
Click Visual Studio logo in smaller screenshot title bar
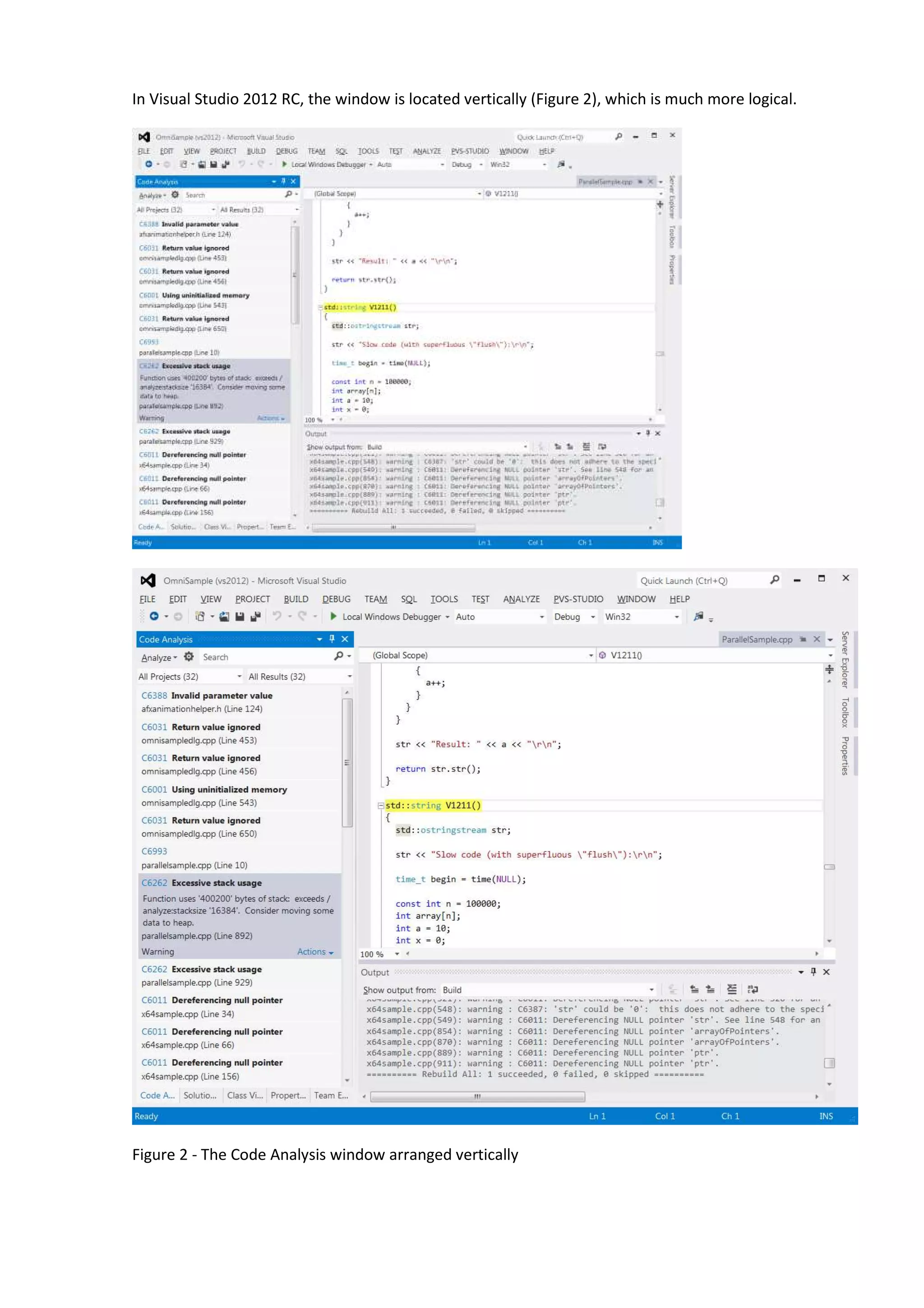click(144, 137)
